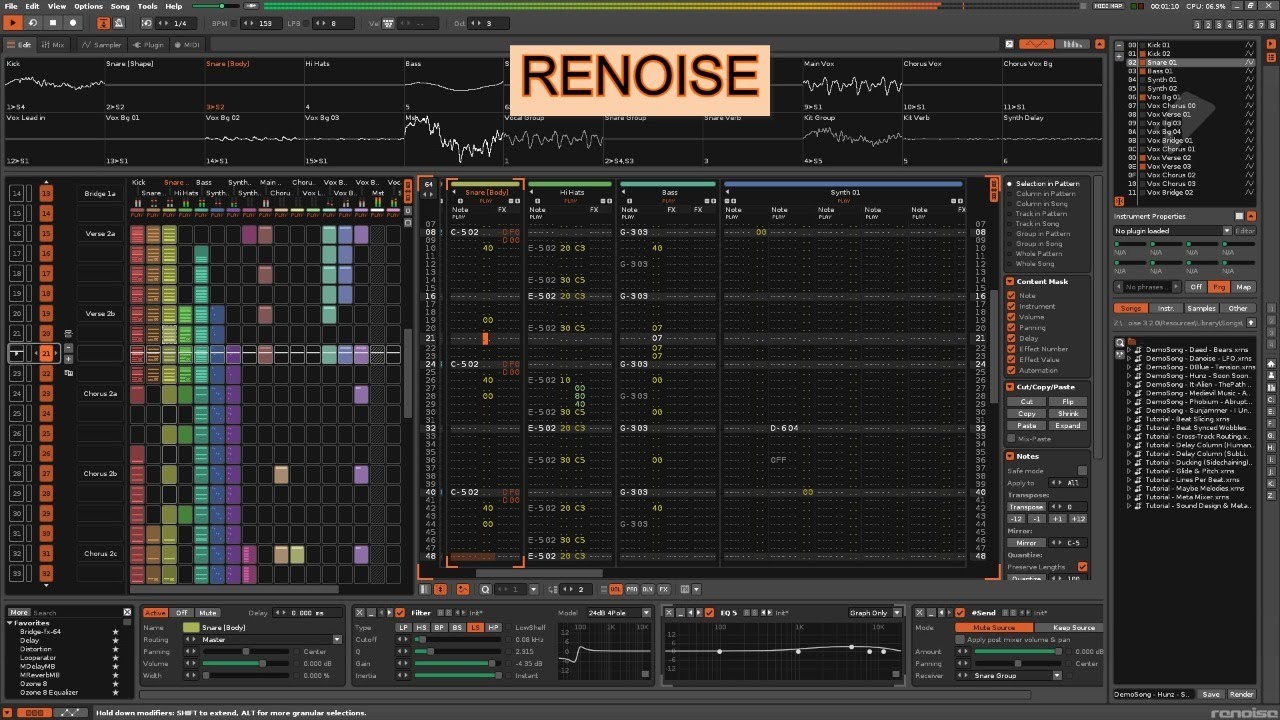1280x720 pixels.
Task: Click the Render button
Action: click(x=1242, y=694)
